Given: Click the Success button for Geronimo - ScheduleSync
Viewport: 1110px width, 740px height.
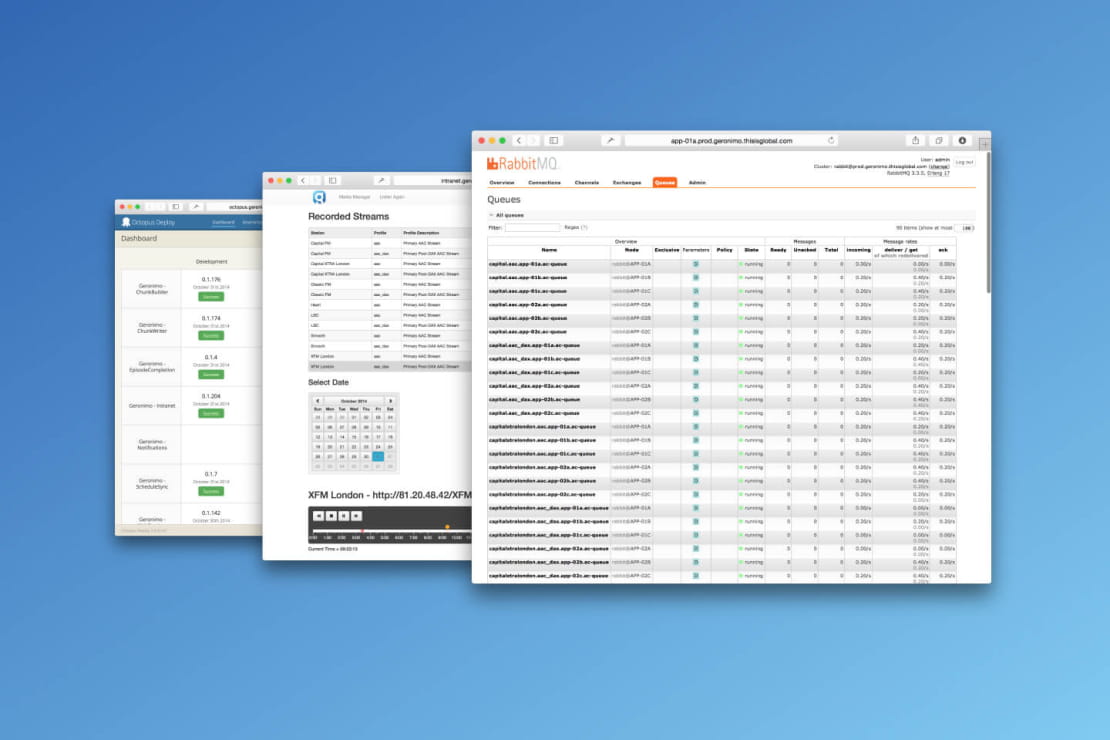Looking at the screenshot, I should pyautogui.click(x=211, y=491).
